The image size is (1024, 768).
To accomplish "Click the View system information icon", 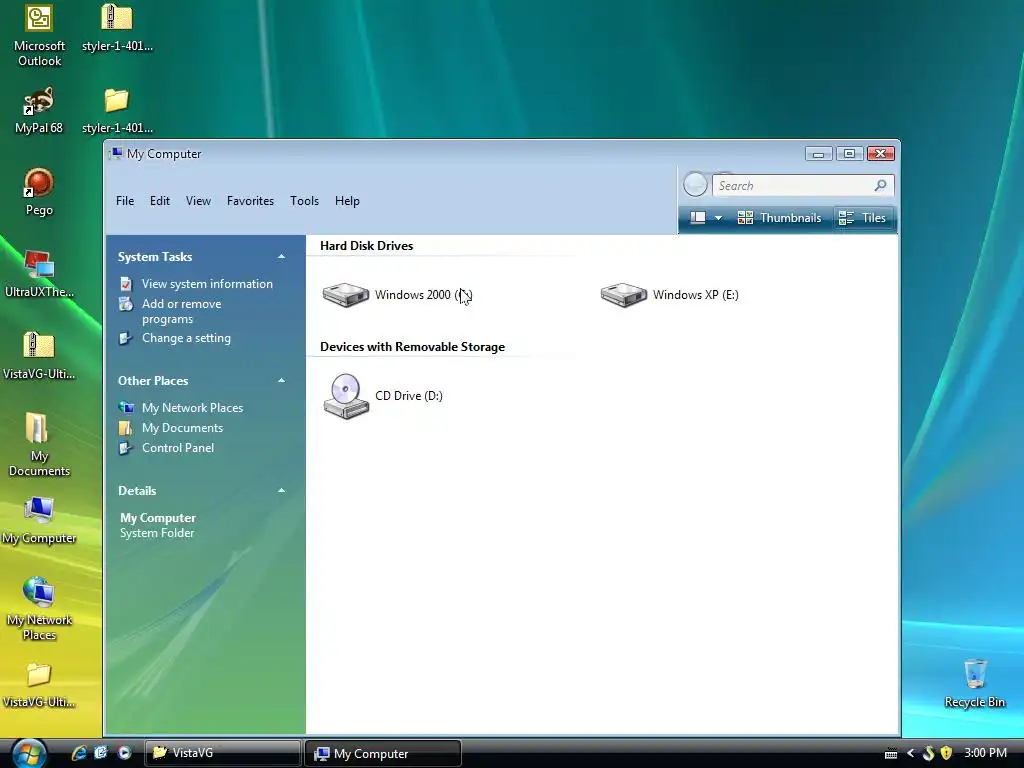I will tap(126, 284).
